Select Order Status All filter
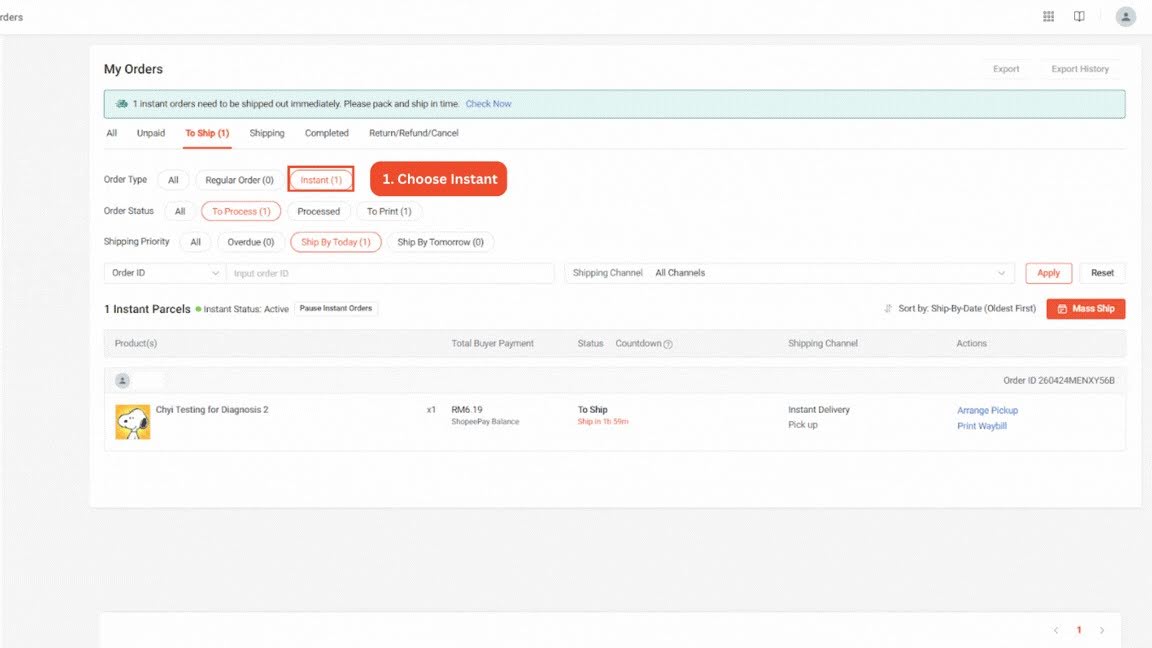This screenshot has width=1152, height=648. click(x=180, y=212)
